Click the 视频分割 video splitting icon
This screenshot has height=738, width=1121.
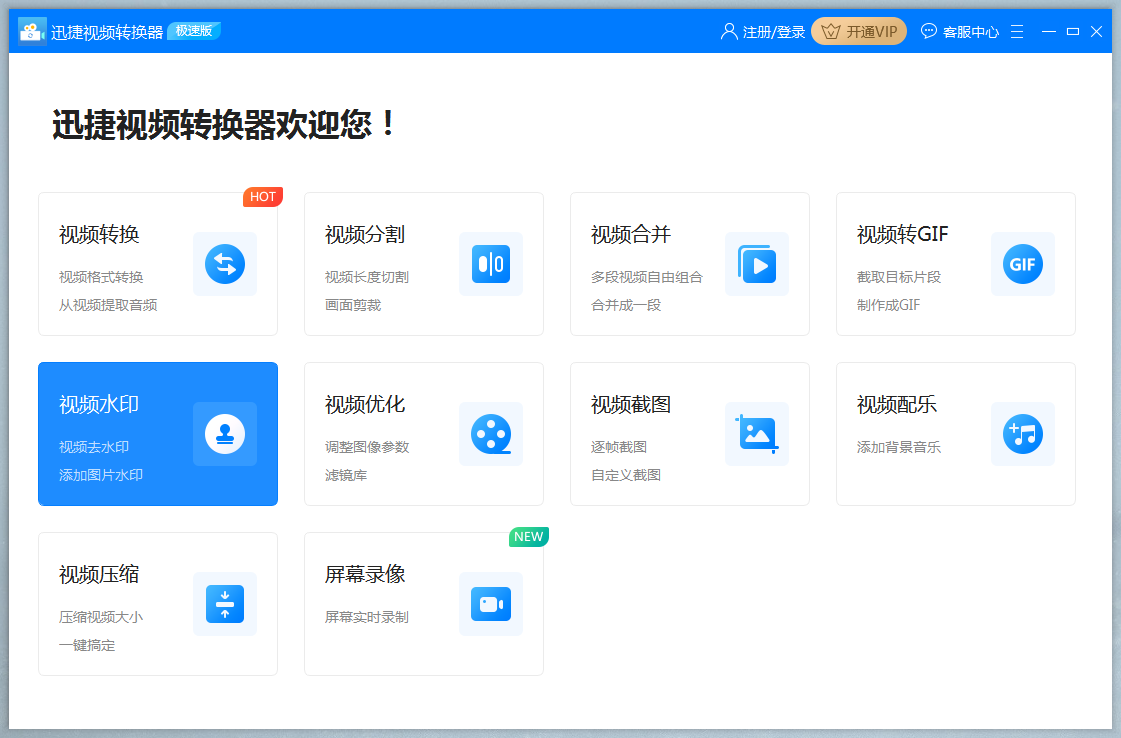[x=491, y=264]
